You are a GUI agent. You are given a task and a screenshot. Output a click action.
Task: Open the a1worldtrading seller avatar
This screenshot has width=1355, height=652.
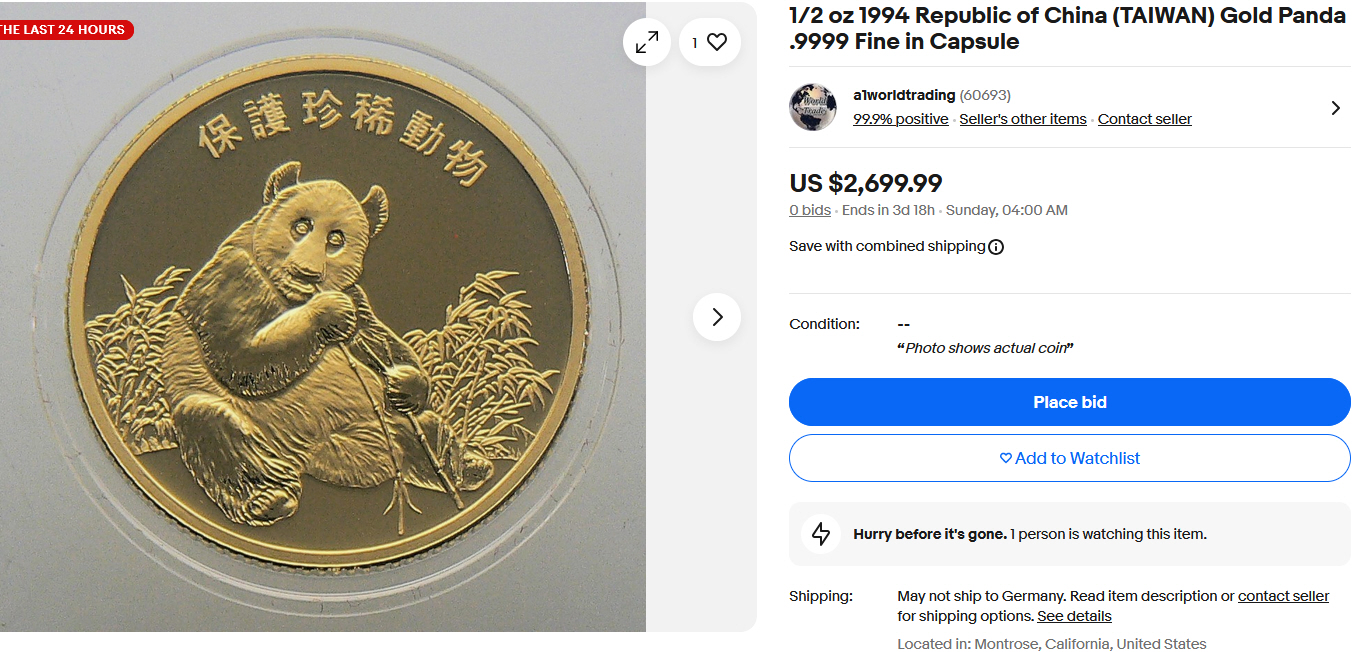click(x=813, y=107)
